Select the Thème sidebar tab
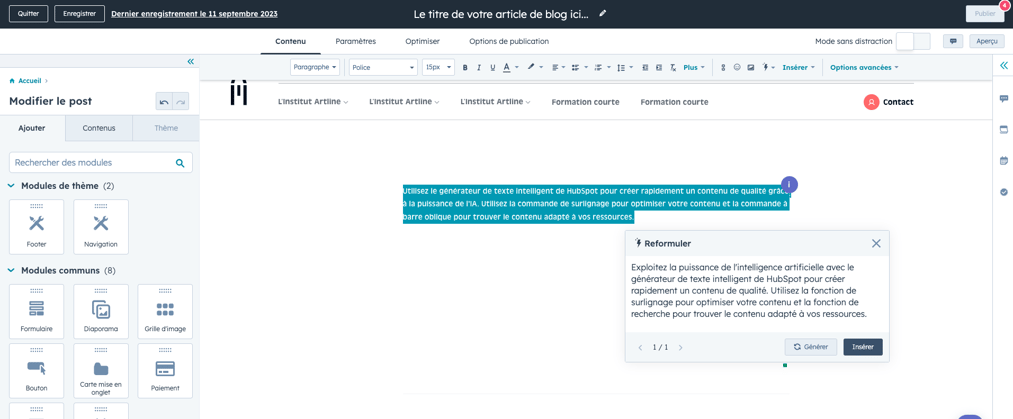 (x=166, y=128)
